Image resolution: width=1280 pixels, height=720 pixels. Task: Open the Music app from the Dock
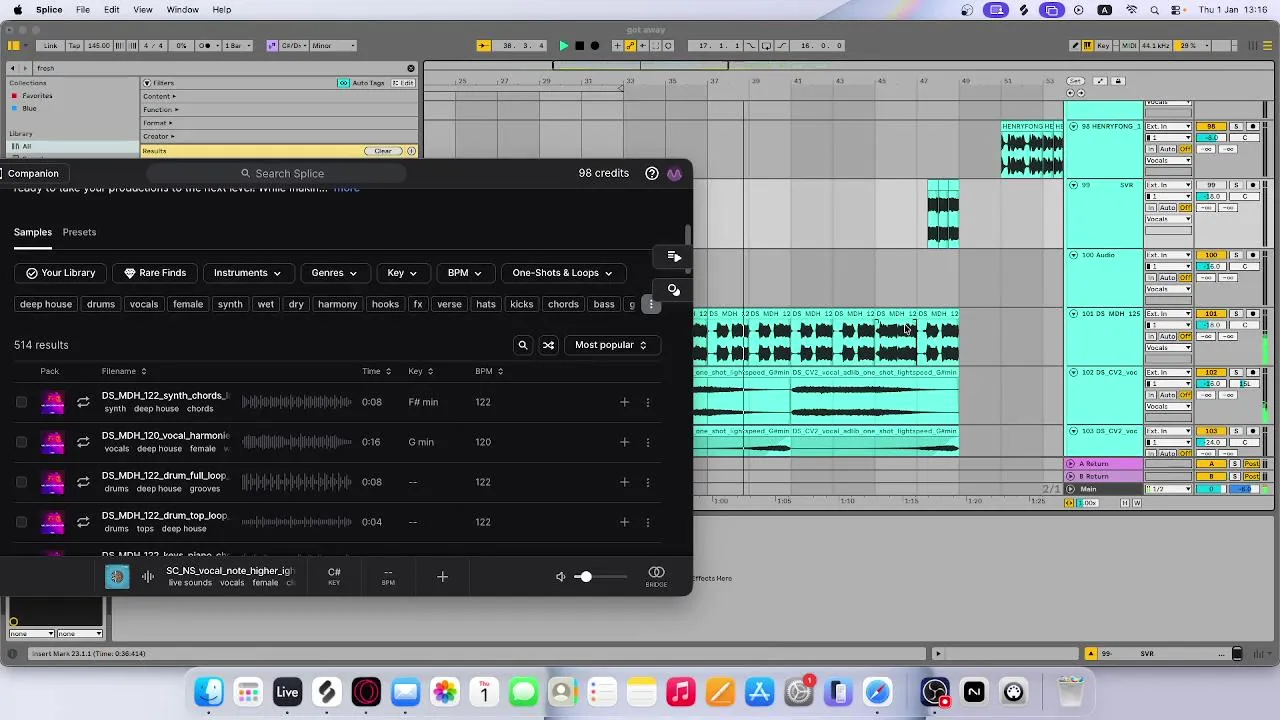680,692
